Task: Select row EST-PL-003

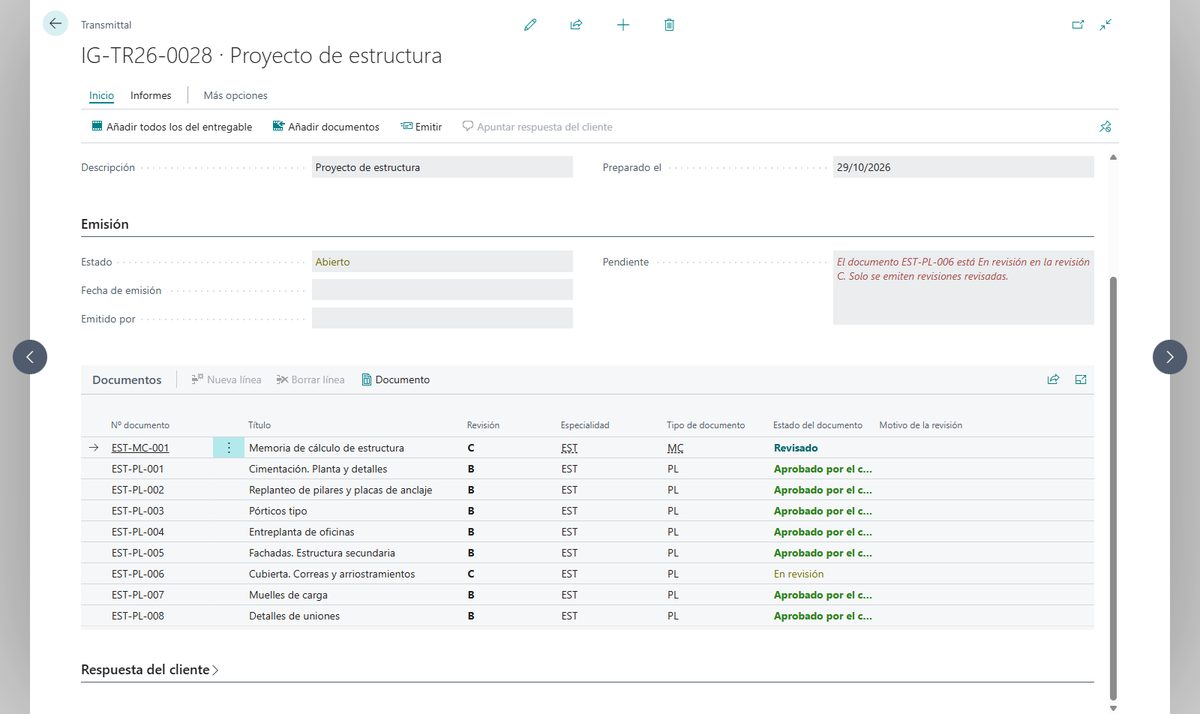Action: pos(588,511)
